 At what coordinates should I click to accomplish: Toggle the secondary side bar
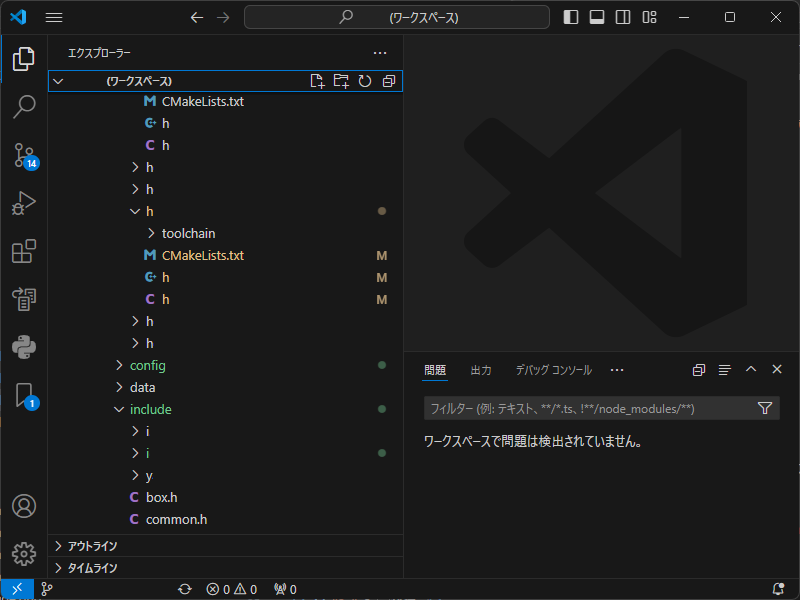tap(623, 17)
